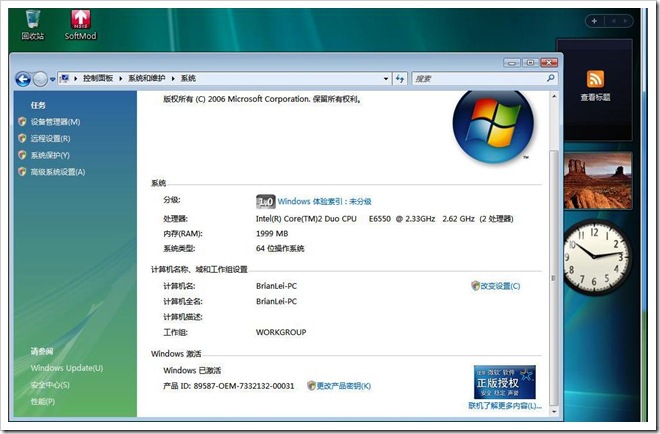Select the 2006 Microsoft Corporation copyright line
660x434 pixels.
(262, 99)
